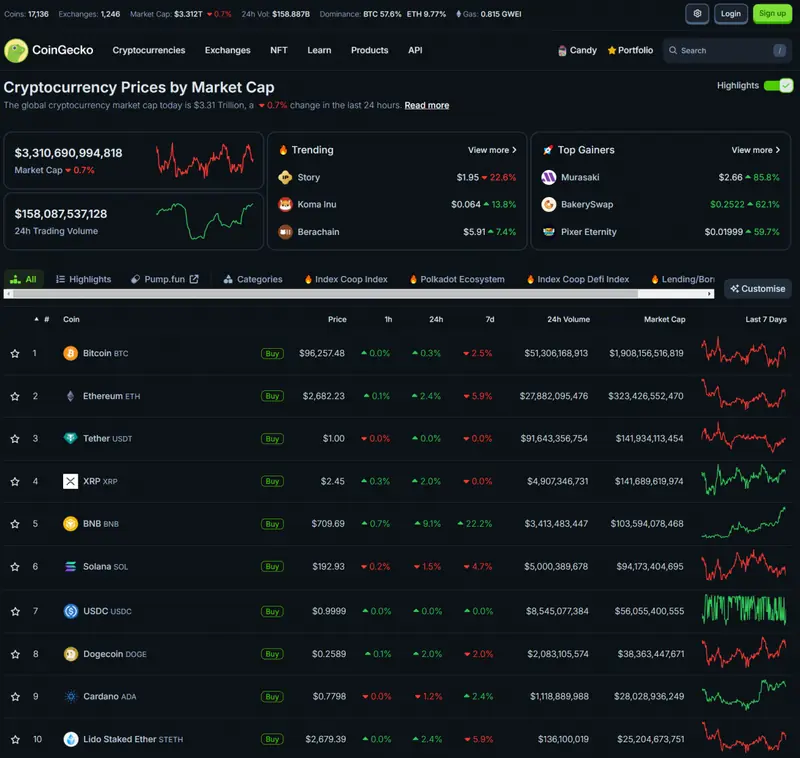Click the Cardano coin icon
Screen dimensions: 800x758
click(70, 696)
